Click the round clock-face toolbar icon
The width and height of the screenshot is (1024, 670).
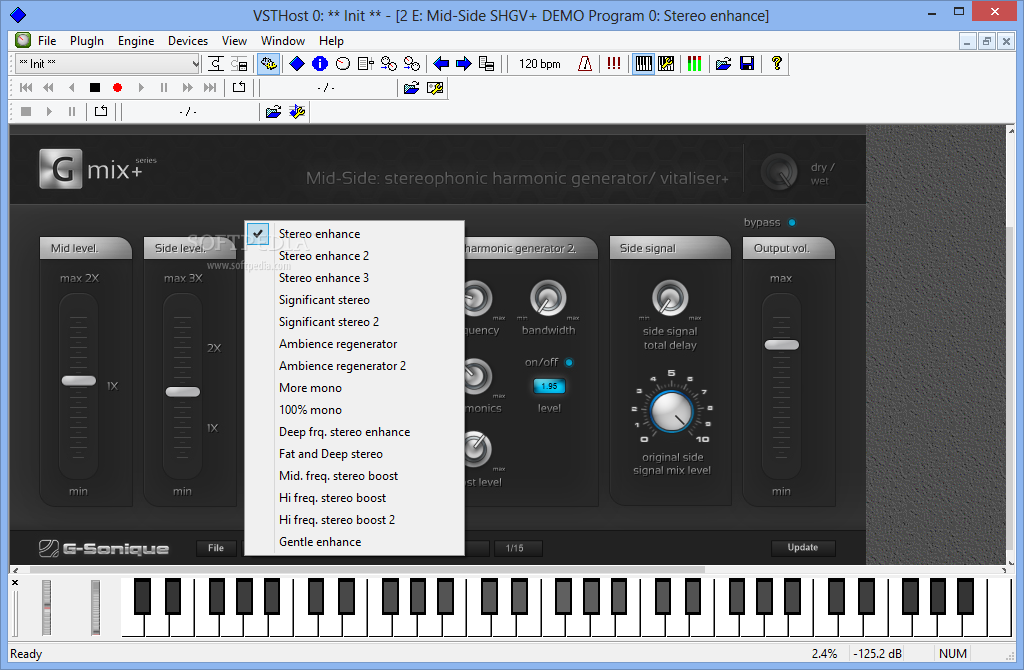click(x=343, y=63)
